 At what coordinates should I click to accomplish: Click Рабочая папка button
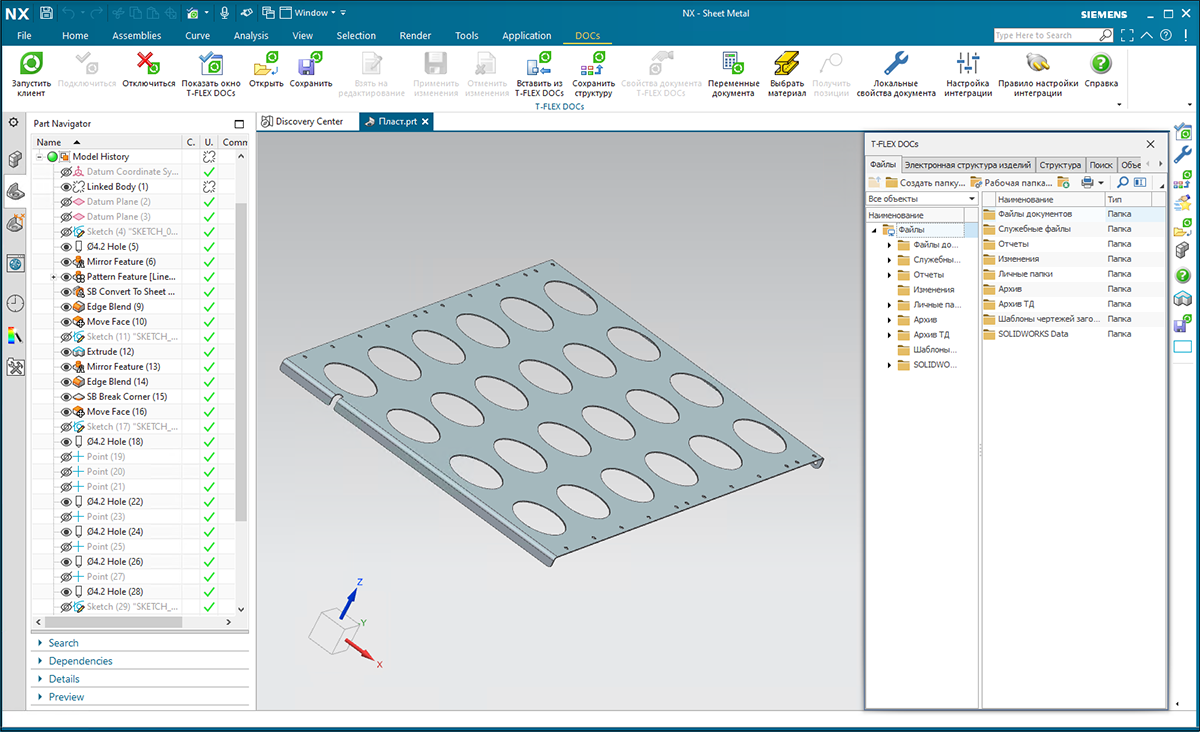point(1010,183)
